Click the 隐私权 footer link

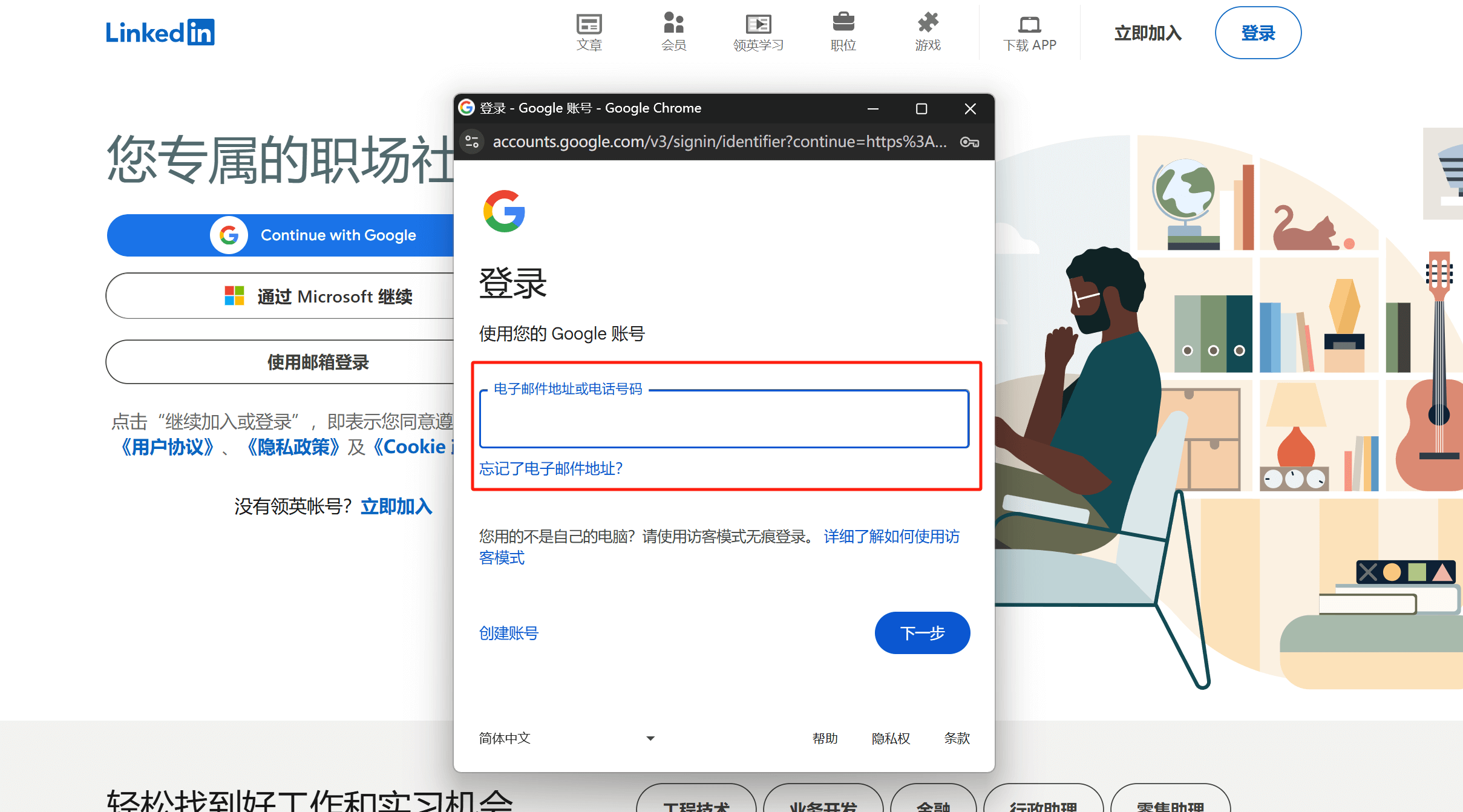(891, 738)
